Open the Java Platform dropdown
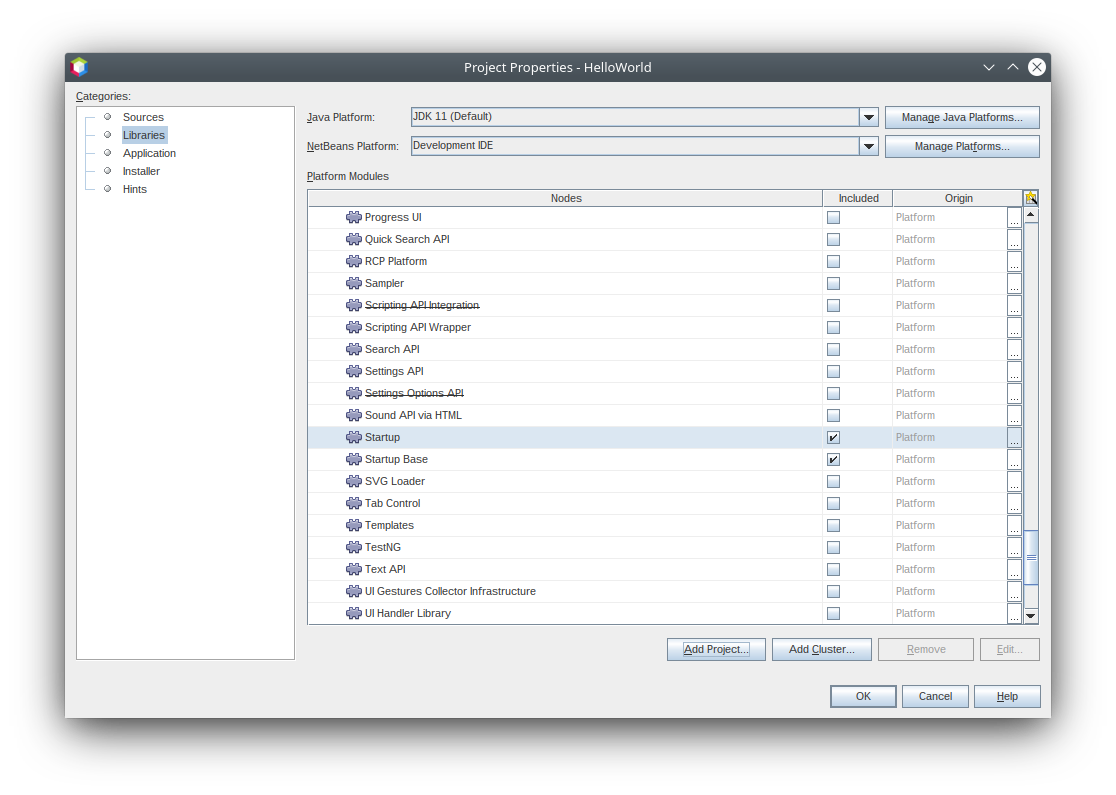1116x795 pixels. (868, 117)
